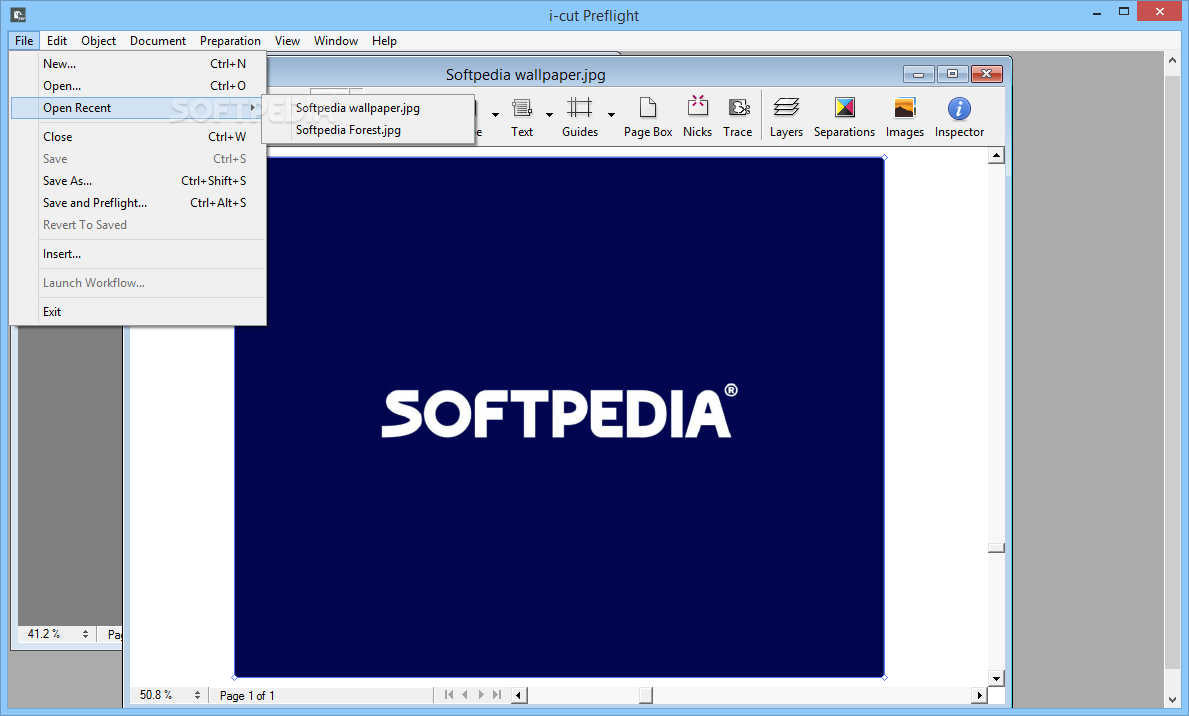
Task: Open the Layers panel
Action: tap(786, 117)
